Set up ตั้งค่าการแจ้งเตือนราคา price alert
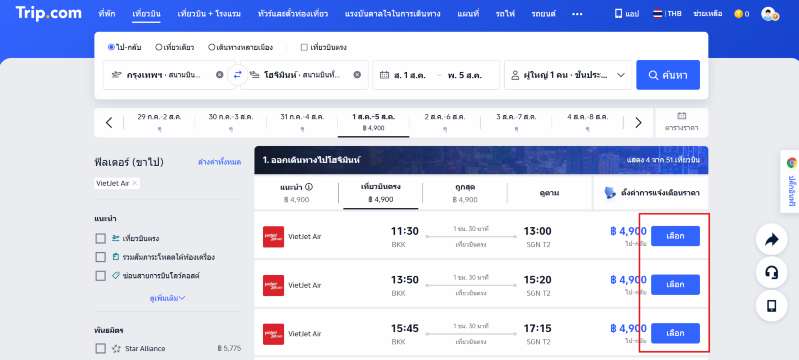Viewport: 799px width, 360px height. pyautogui.click(x=651, y=193)
